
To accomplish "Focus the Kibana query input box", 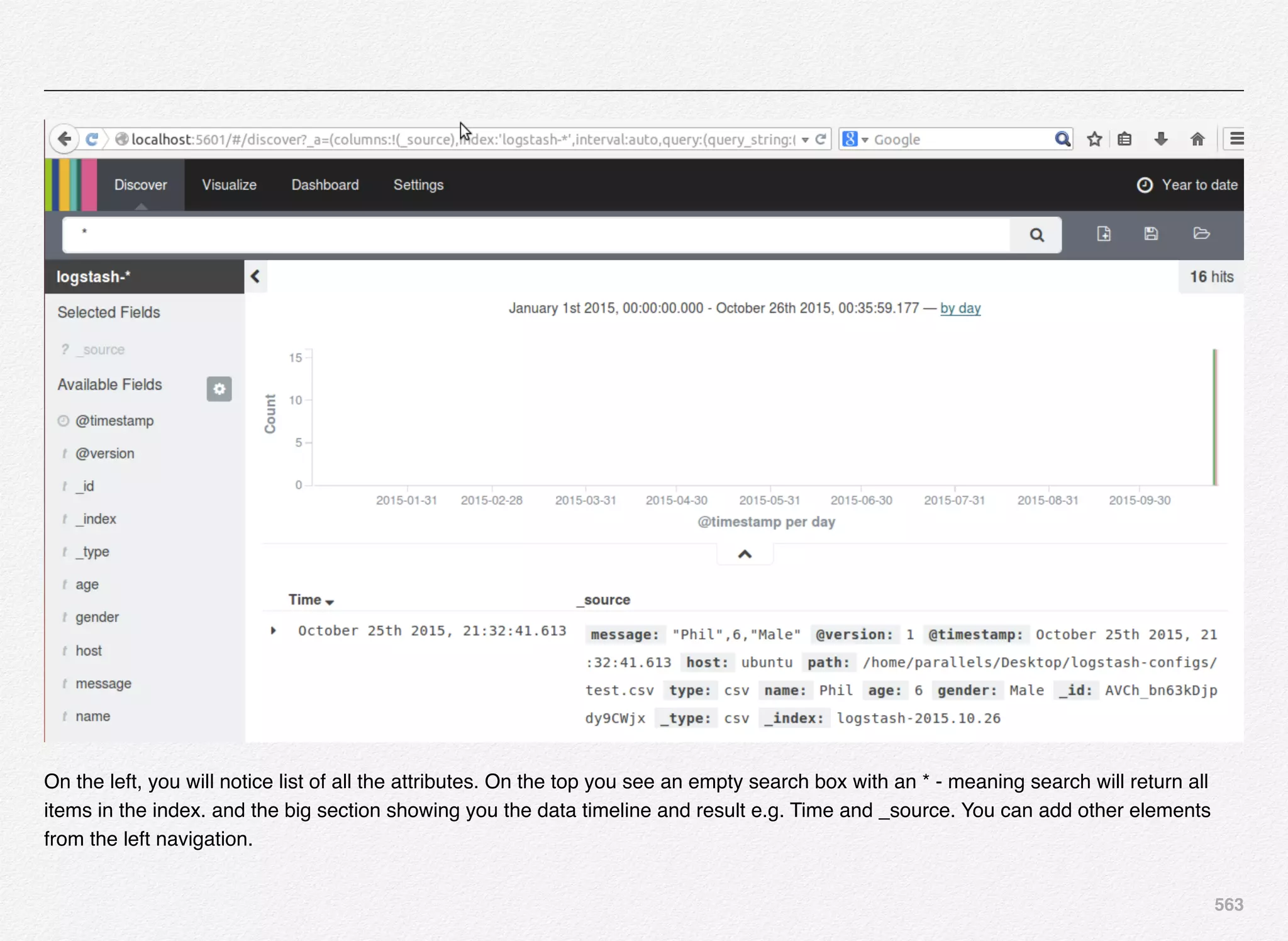I will click(536, 235).
